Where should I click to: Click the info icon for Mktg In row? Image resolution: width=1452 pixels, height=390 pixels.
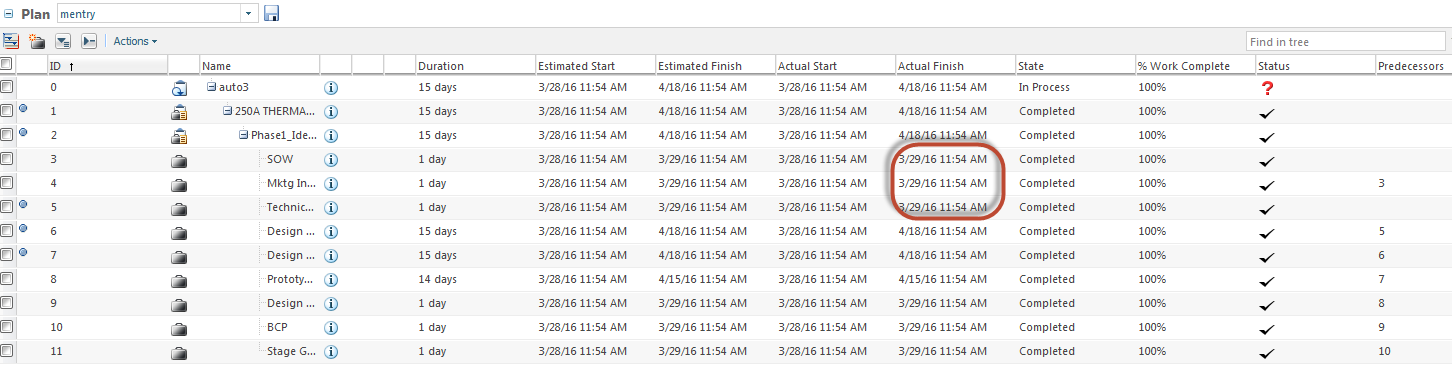click(x=332, y=183)
